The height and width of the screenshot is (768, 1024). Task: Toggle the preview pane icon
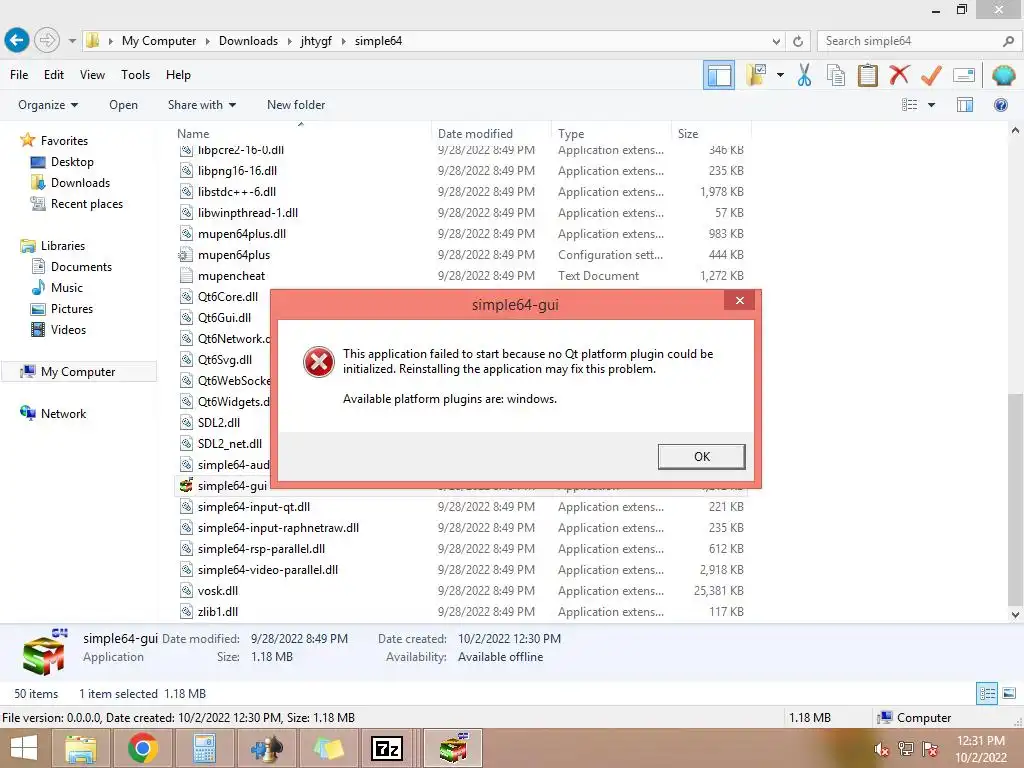(x=965, y=105)
